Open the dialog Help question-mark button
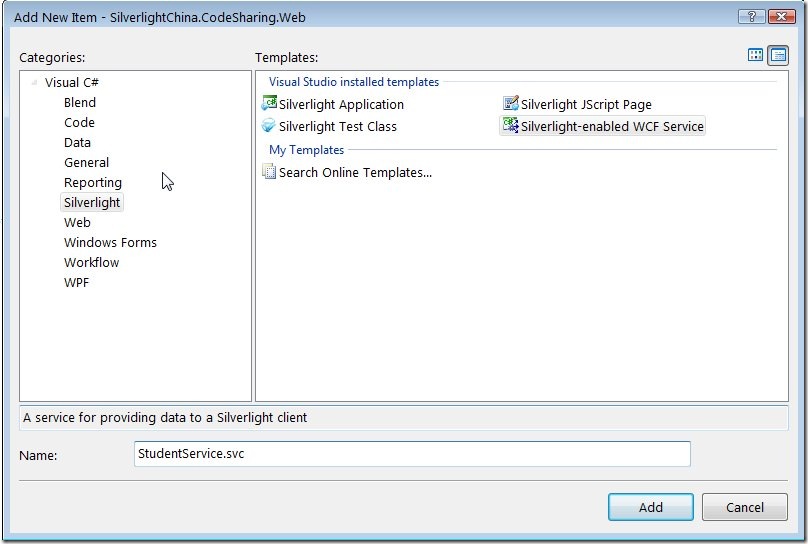This screenshot has height=544, width=808. [x=751, y=16]
